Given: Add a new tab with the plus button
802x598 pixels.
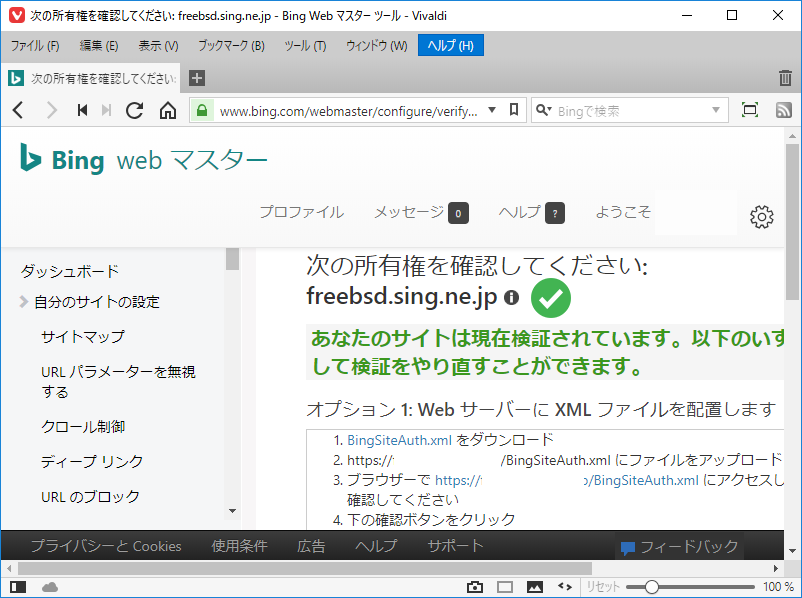Looking at the screenshot, I should [x=197, y=78].
